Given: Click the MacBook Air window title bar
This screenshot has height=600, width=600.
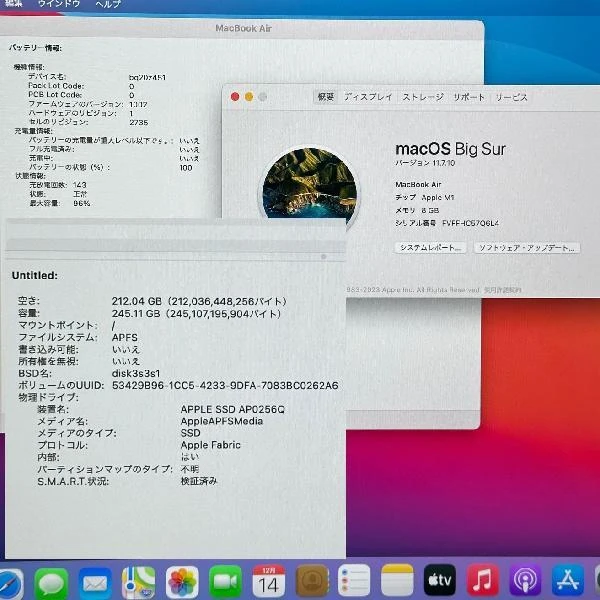Looking at the screenshot, I should coord(243,28).
